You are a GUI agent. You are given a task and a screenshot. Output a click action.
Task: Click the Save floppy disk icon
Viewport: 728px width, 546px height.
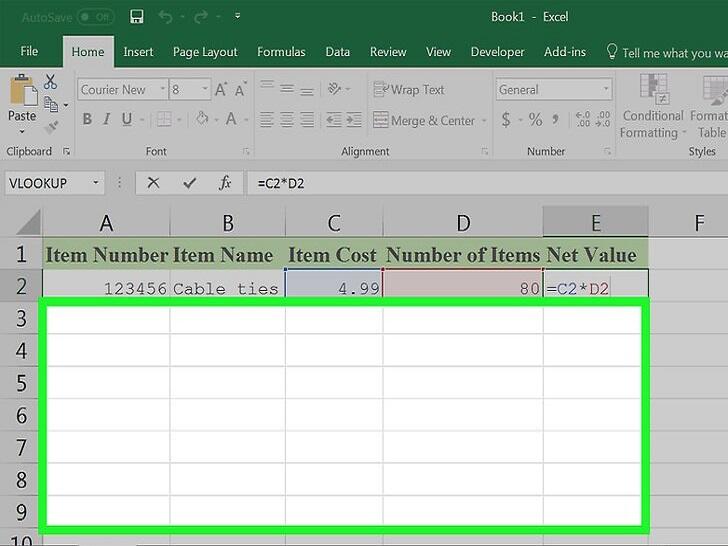pyautogui.click(x=136, y=17)
